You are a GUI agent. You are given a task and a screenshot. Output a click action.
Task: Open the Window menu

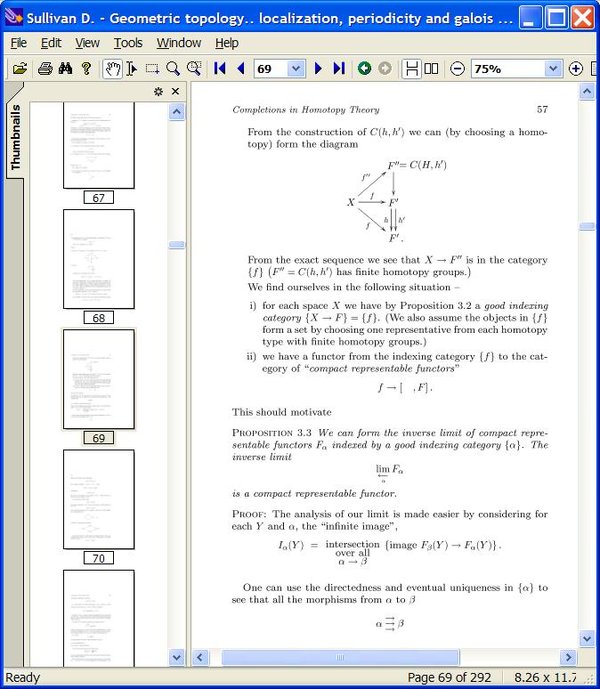click(179, 43)
